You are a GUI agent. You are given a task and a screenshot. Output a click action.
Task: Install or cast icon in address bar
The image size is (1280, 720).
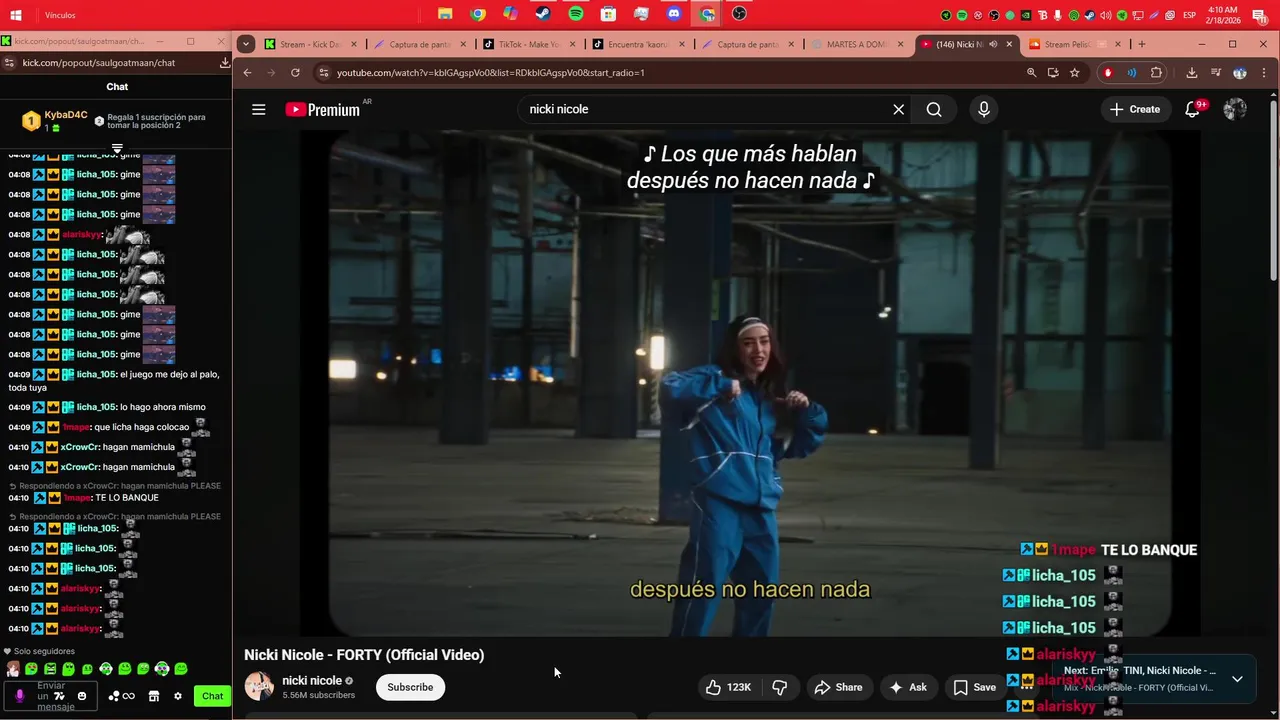(x=1053, y=73)
